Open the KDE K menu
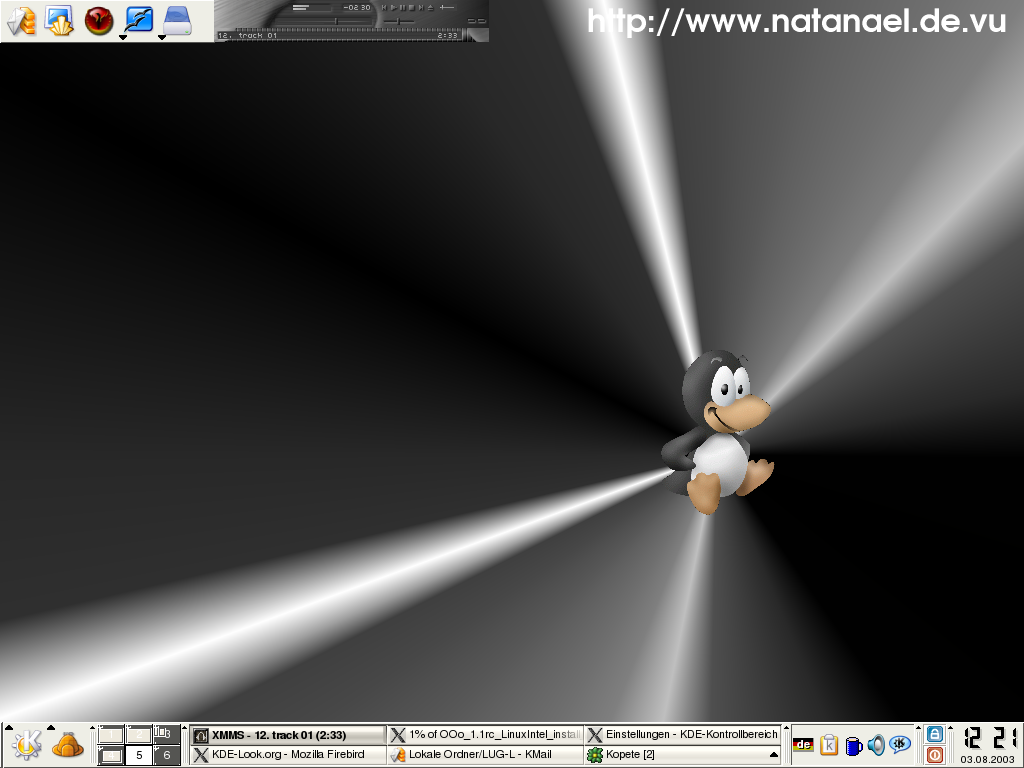This screenshot has height=768, width=1024. point(27,744)
